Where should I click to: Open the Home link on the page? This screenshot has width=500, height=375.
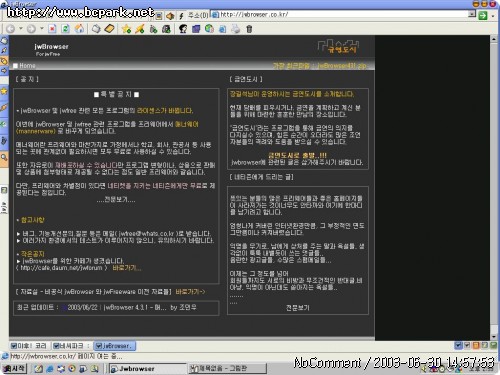[x=27, y=65]
